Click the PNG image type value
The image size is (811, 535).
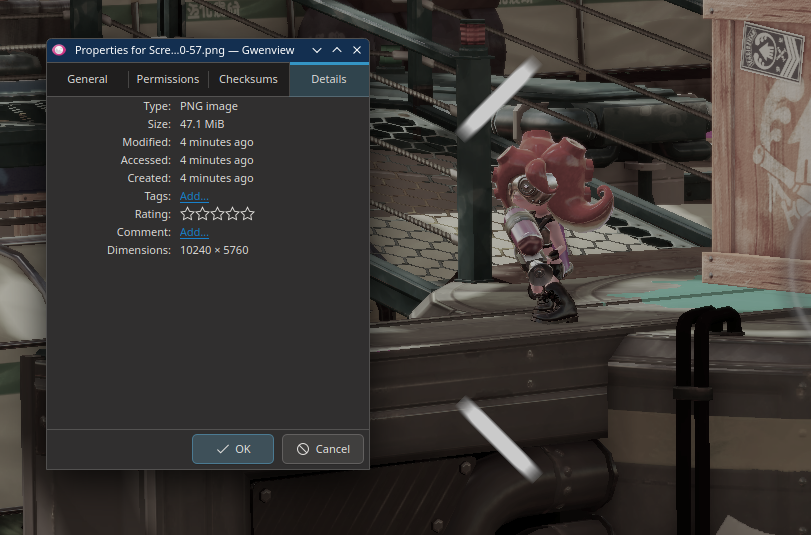click(x=209, y=106)
